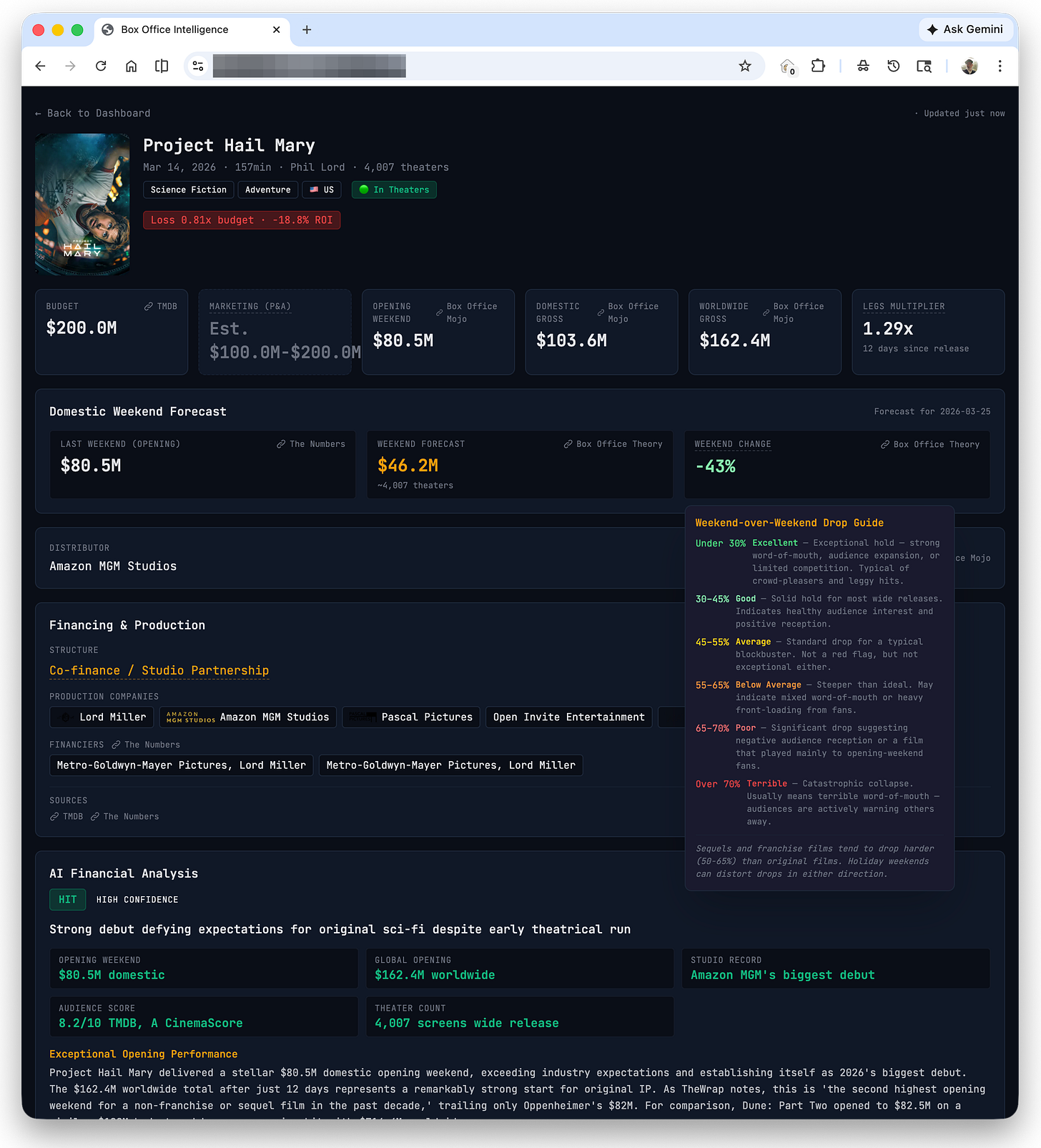The image size is (1041, 1148).
Task: Click the Weekend Change label
Action: [733, 444]
